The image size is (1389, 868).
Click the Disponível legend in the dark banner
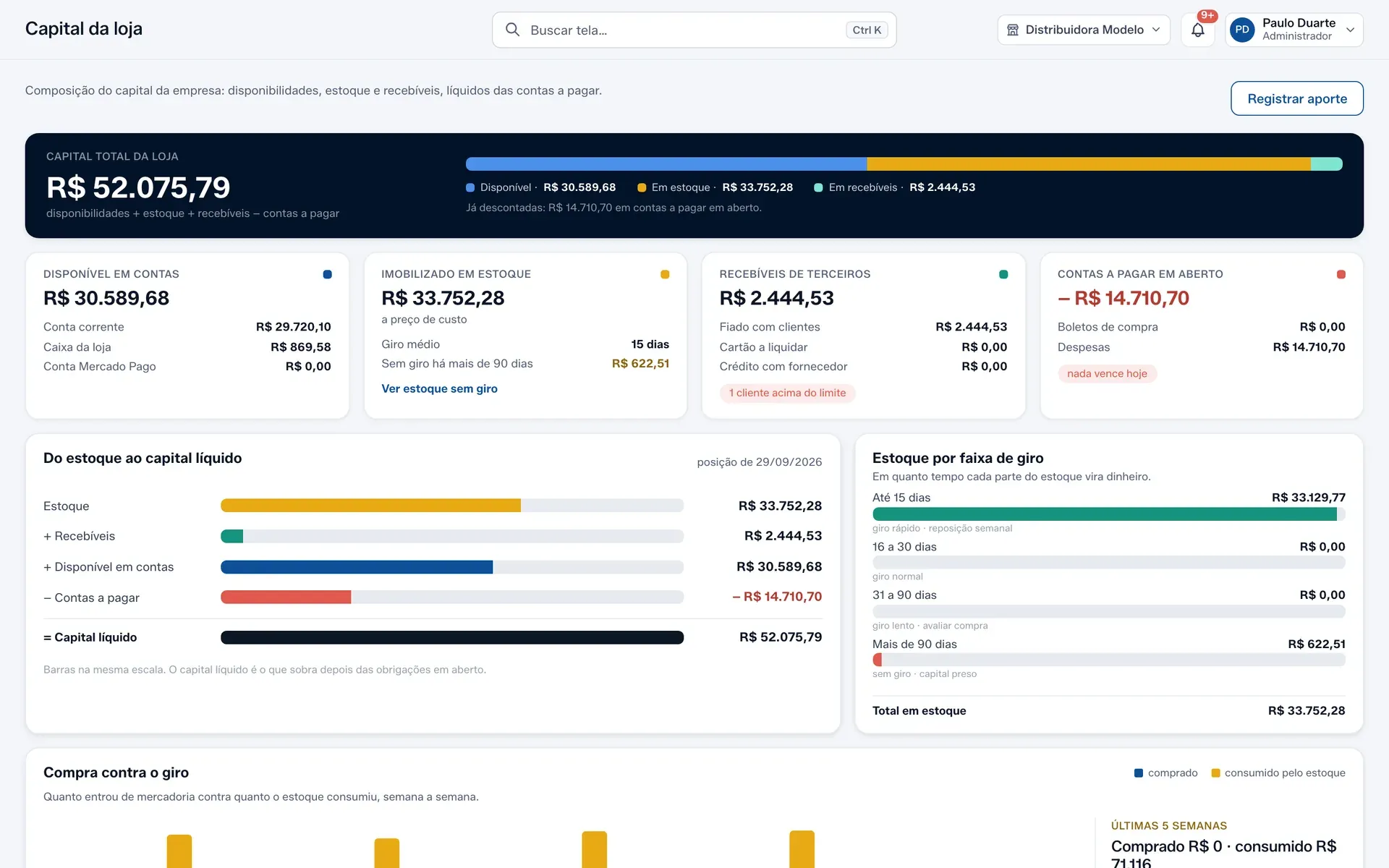[541, 187]
